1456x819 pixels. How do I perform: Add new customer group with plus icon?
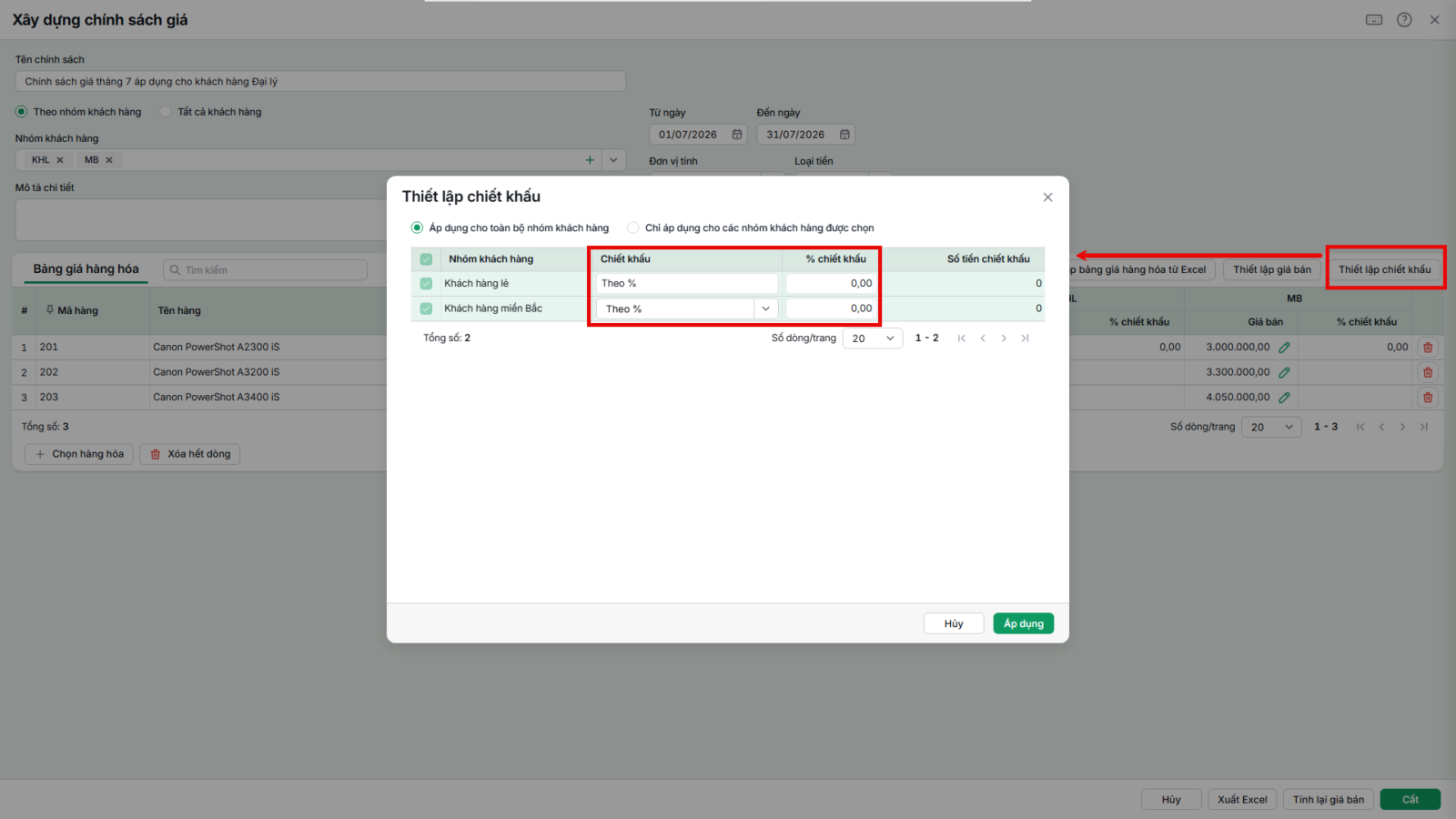[590, 160]
